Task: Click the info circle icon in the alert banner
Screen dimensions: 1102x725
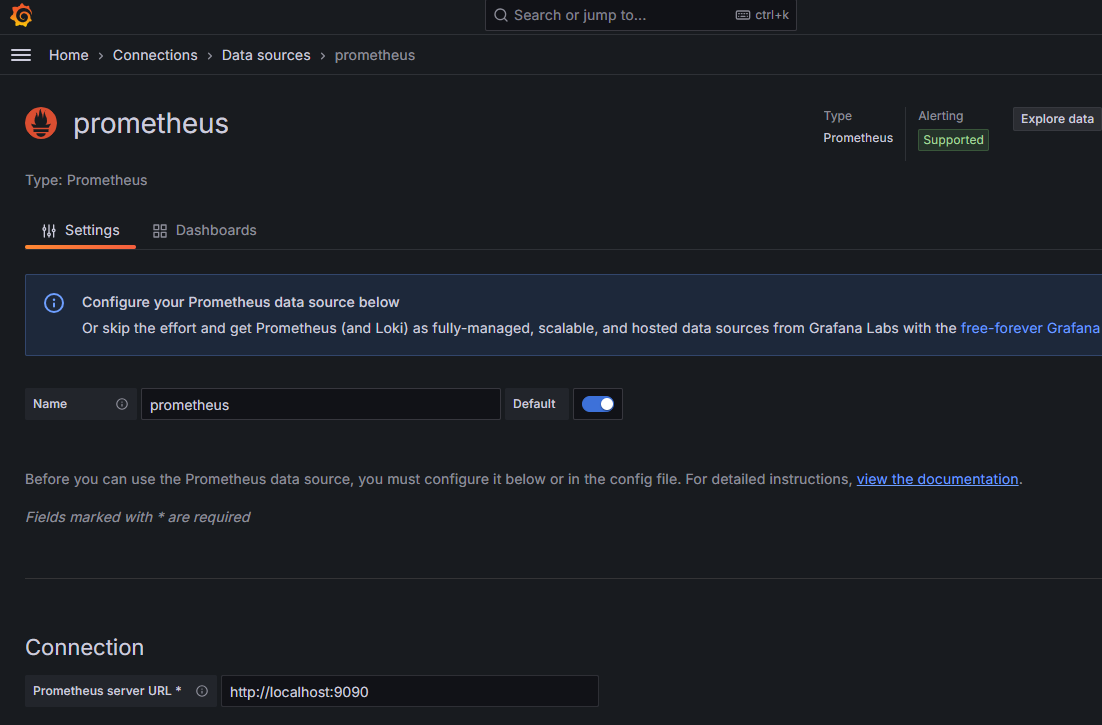Action: click(x=54, y=303)
